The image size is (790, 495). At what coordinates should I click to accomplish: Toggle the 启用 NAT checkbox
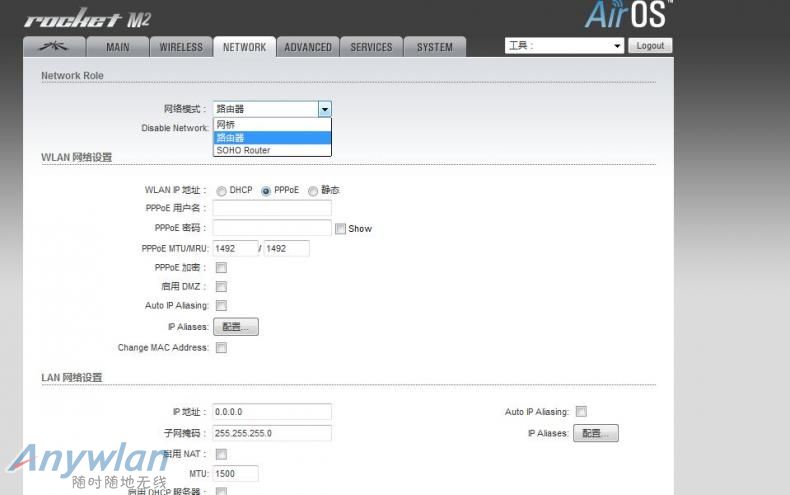point(221,454)
